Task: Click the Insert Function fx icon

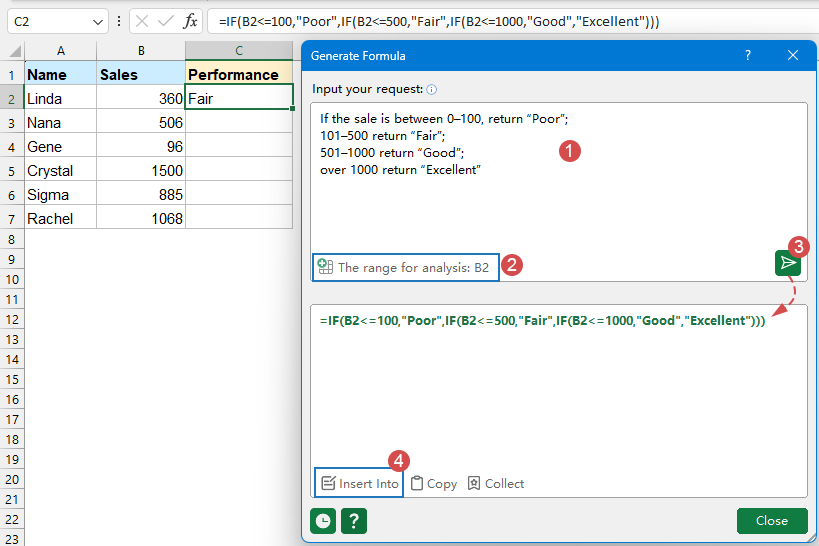Action: pos(190,21)
